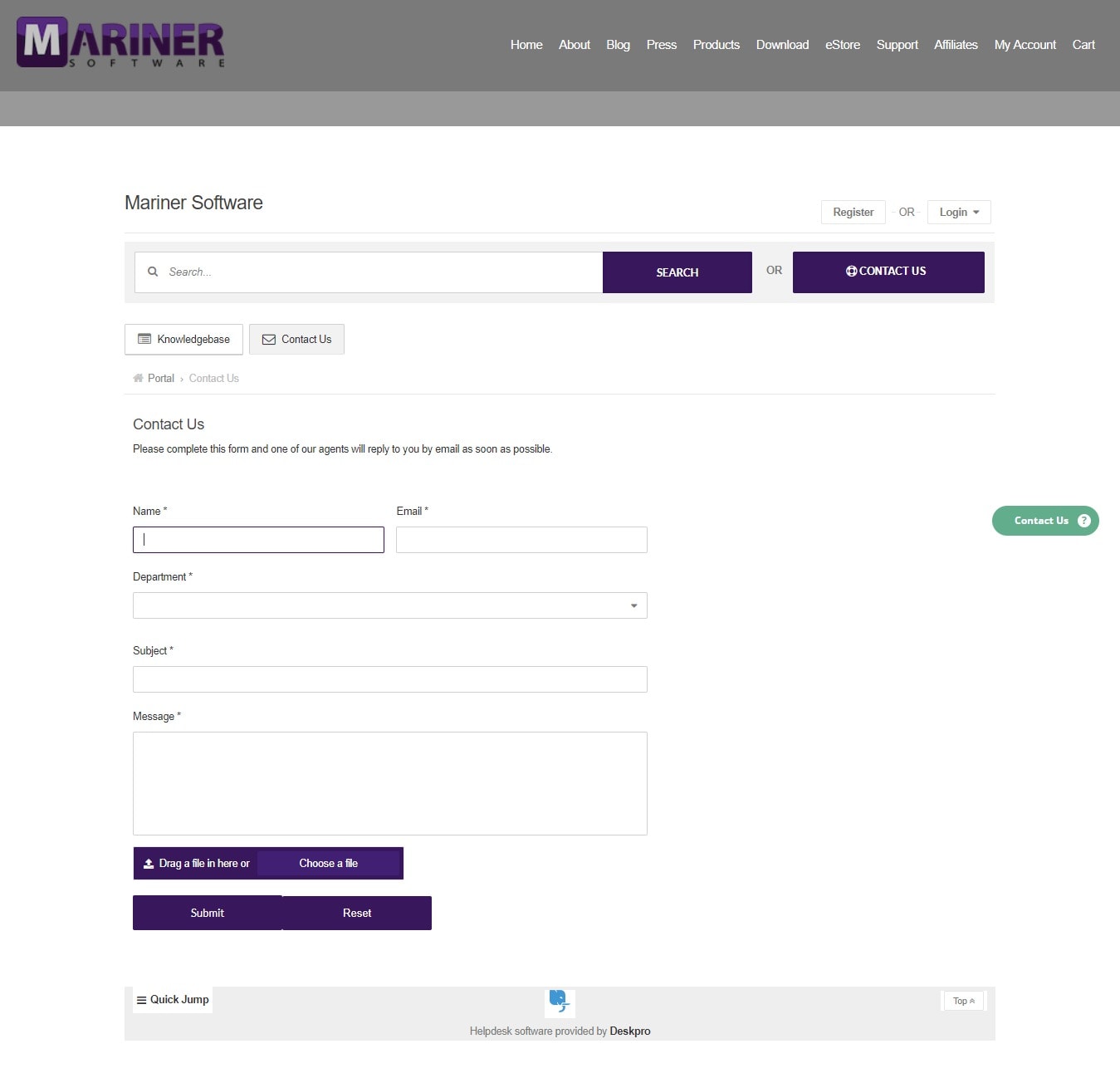
Task: Open the Support menu item
Action: pyautogui.click(x=897, y=45)
